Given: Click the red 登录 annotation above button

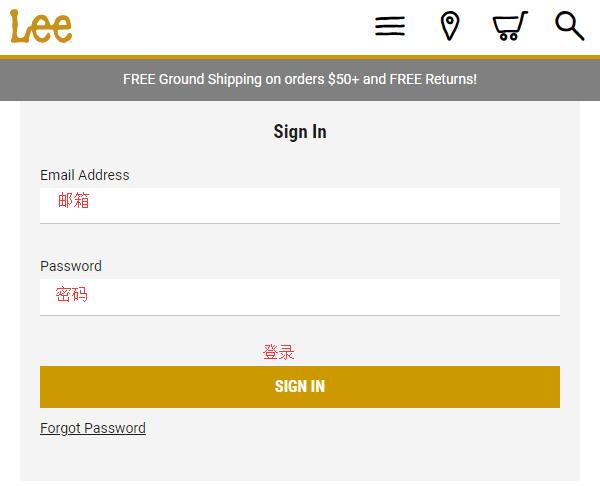Looking at the screenshot, I should click(279, 352).
